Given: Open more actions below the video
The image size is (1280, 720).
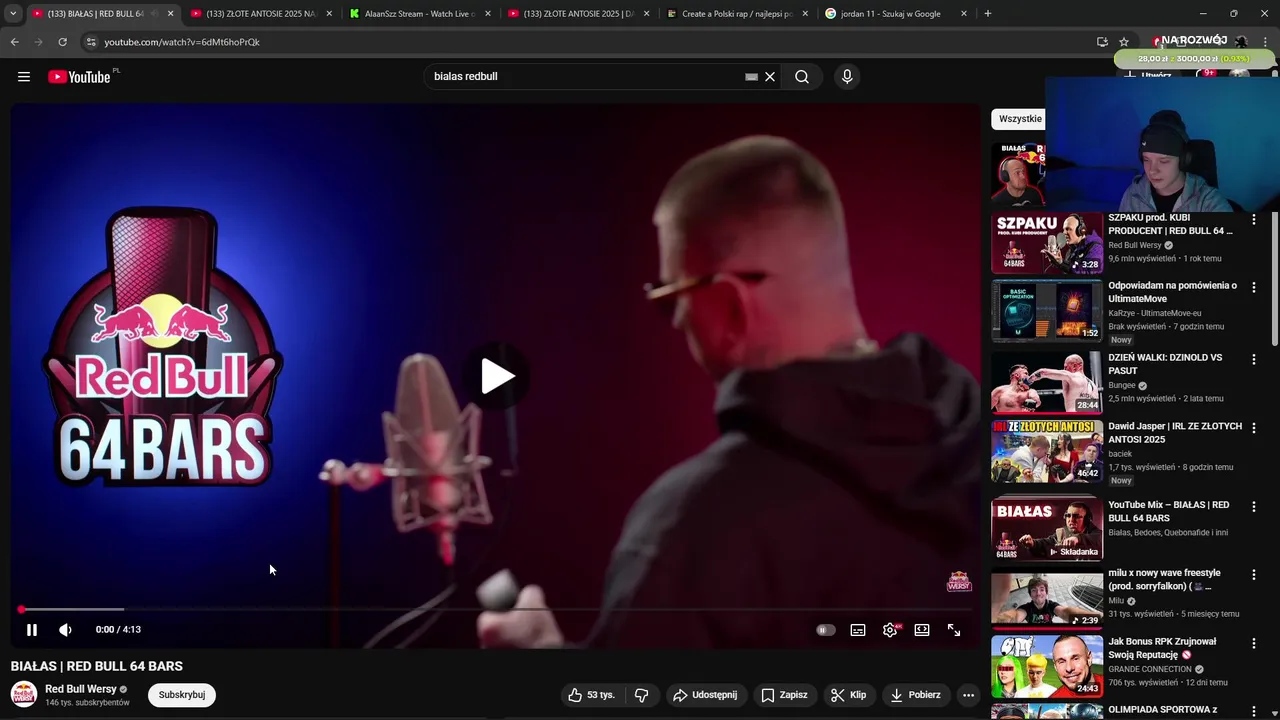Looking at the screenshot, I should pyautogui.click(x=968, y=695).
